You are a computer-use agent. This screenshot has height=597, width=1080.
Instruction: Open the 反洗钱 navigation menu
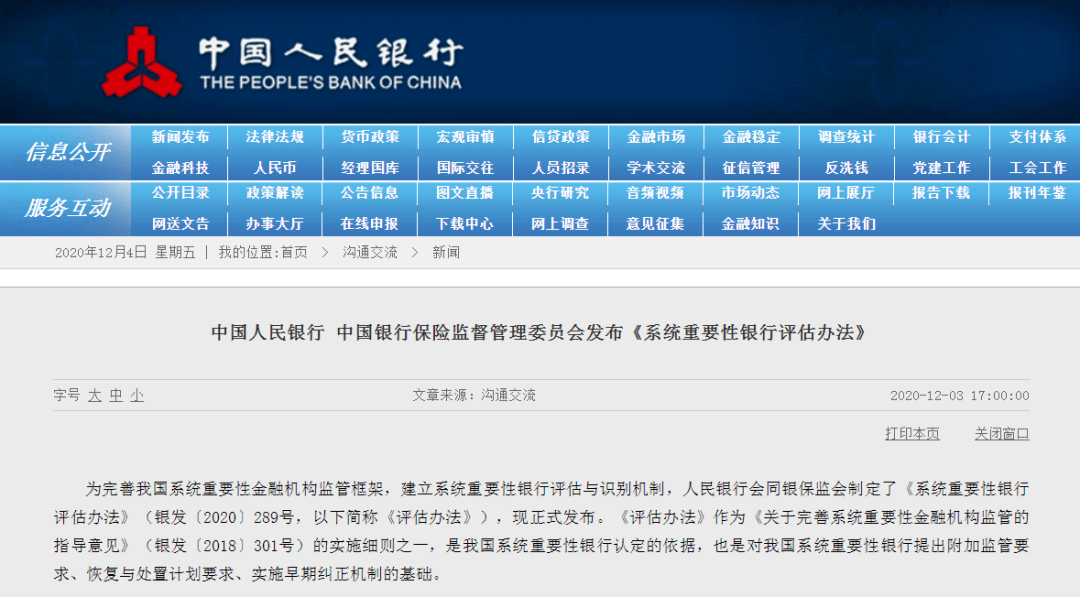tap(845, 165)
